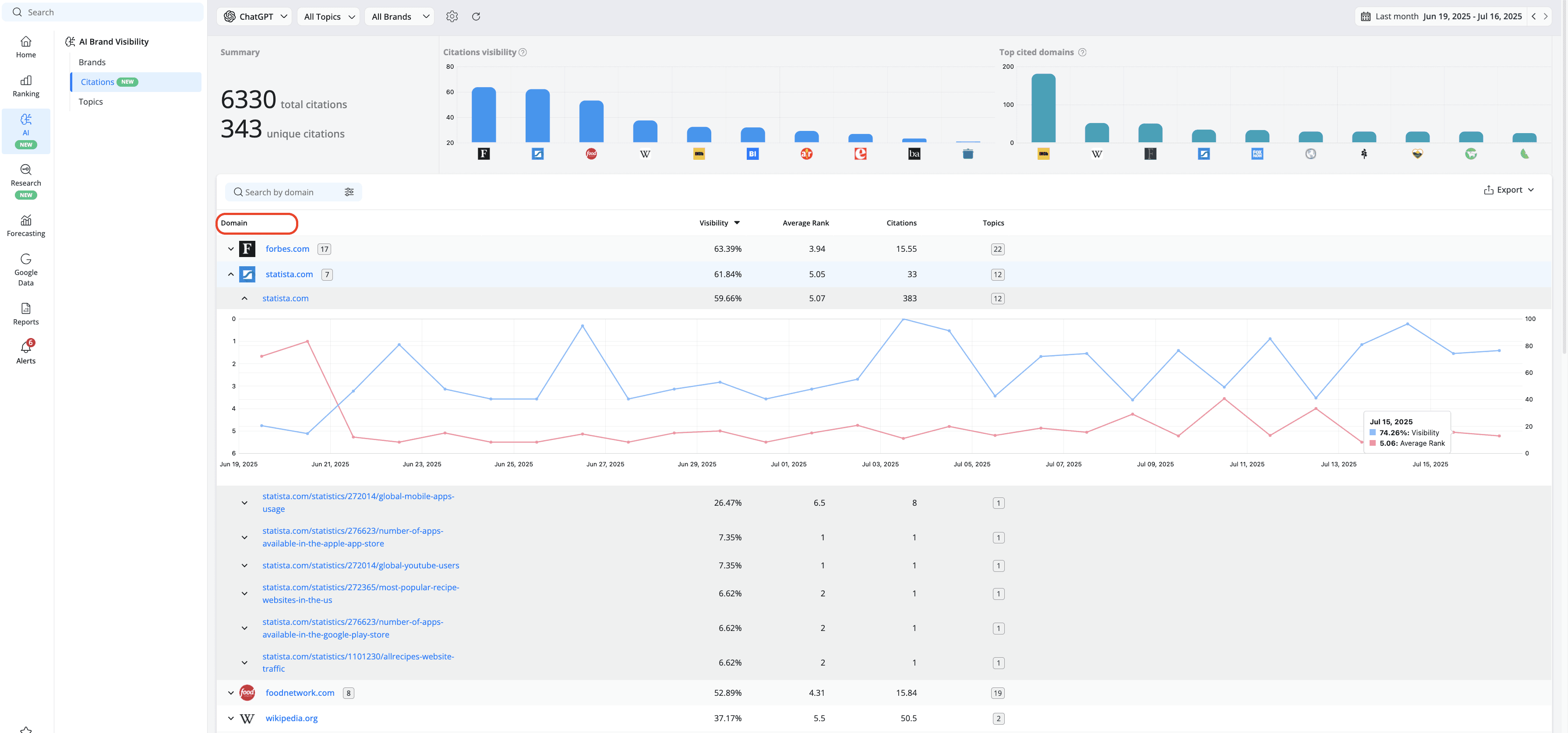Screen dimensions: 1568x733
Task: Collapse the statista.com chart sub-row
Action: tap(244, 298)
